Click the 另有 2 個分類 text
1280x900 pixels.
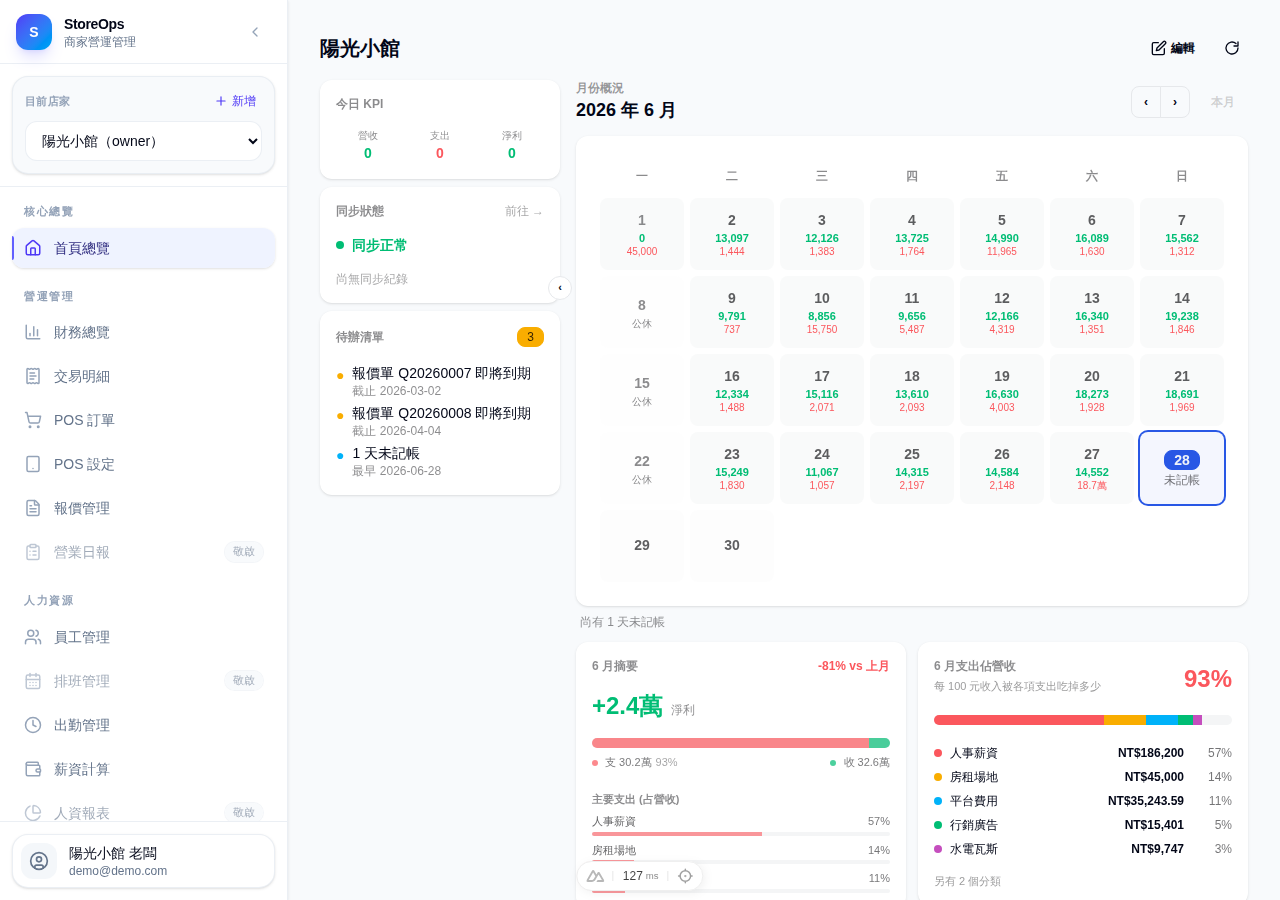coord(967,881)
